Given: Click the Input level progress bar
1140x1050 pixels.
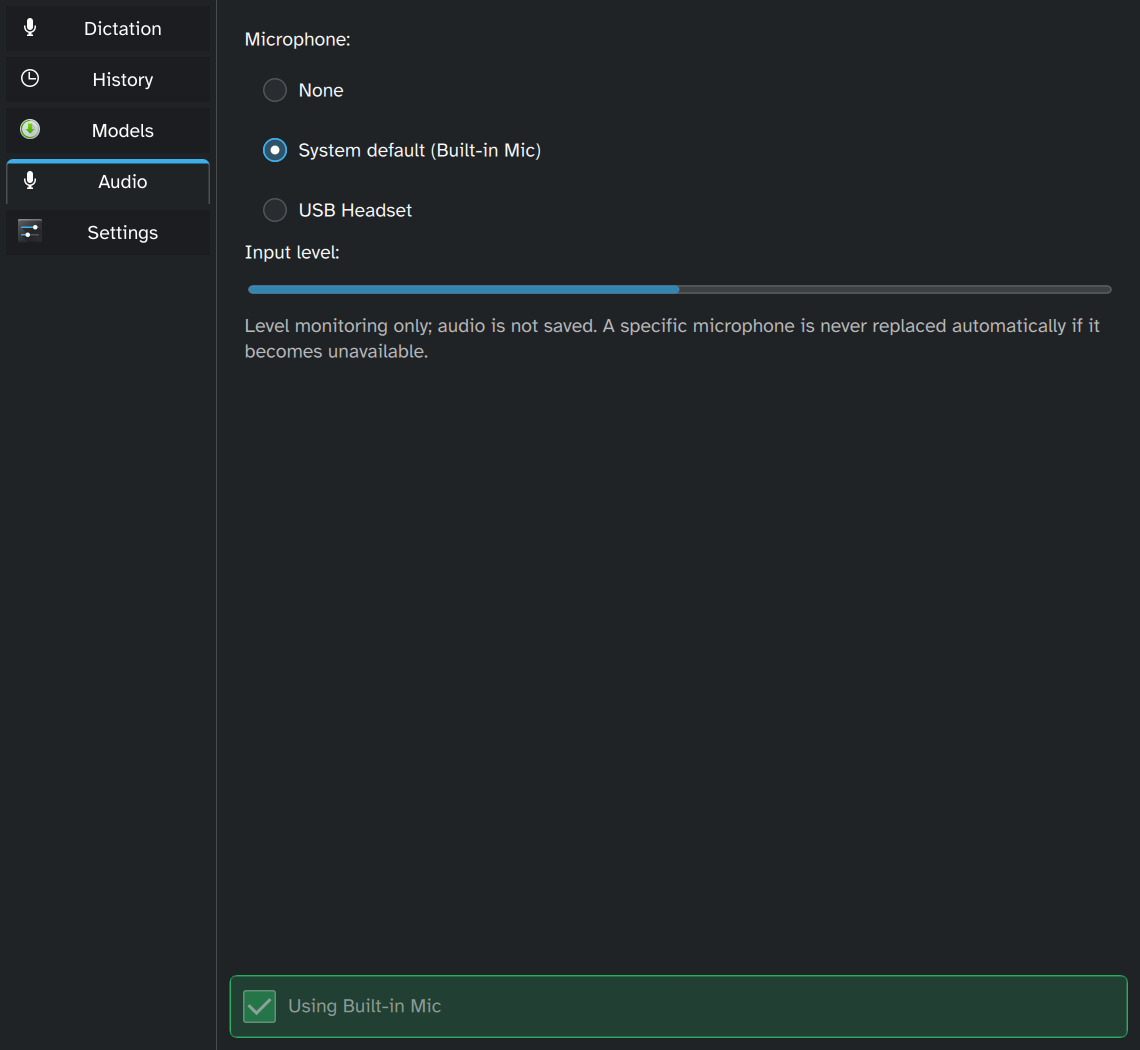Looking at the screenshot, I should tap(680, 289).
